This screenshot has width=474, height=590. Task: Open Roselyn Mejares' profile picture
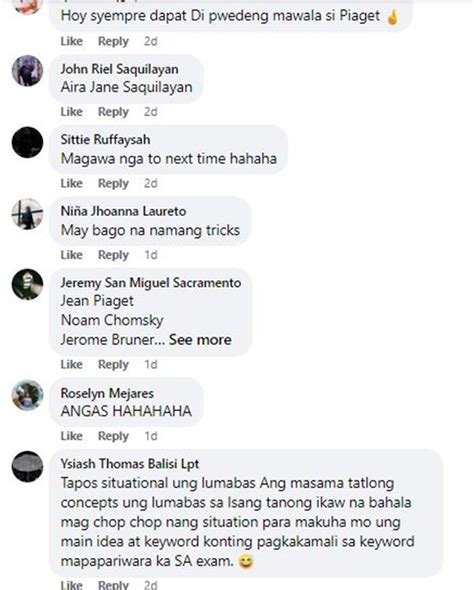[x=27, y=395]
